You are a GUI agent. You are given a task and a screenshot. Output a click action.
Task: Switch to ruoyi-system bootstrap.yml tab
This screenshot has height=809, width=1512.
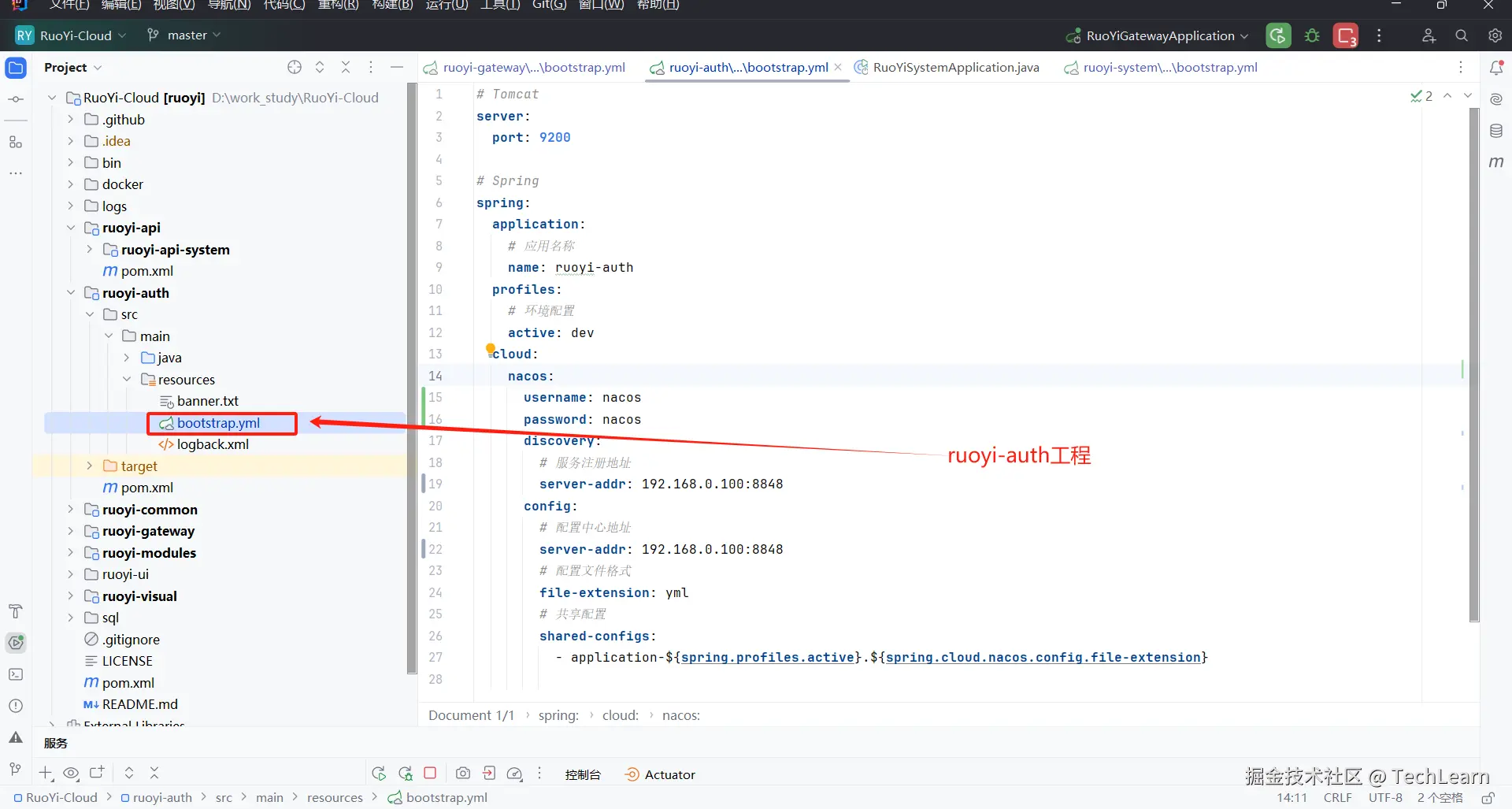(1161, 68)
